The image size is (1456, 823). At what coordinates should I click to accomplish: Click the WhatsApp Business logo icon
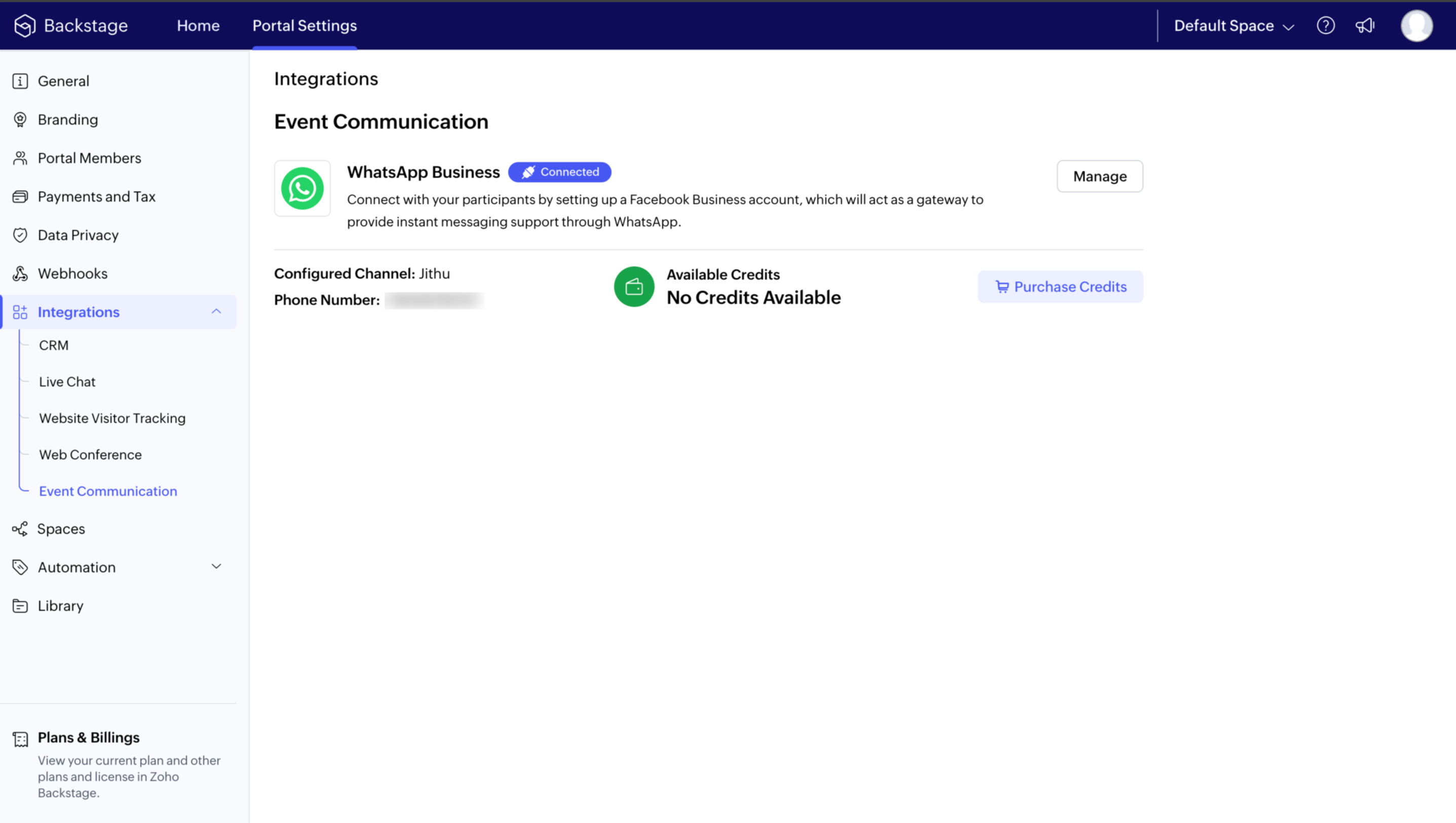point(302,188)
